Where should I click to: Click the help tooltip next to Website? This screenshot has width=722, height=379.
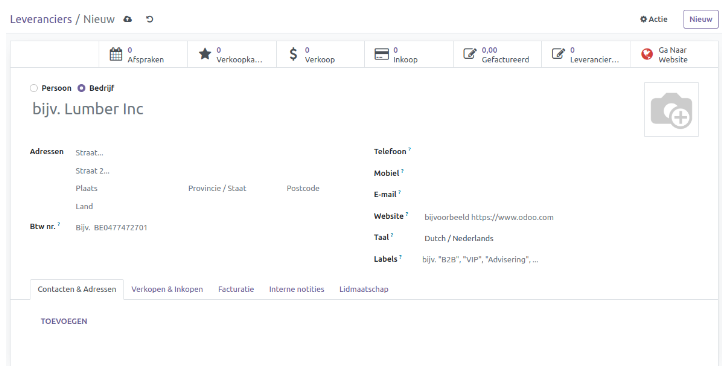click(x=407, y=214)
